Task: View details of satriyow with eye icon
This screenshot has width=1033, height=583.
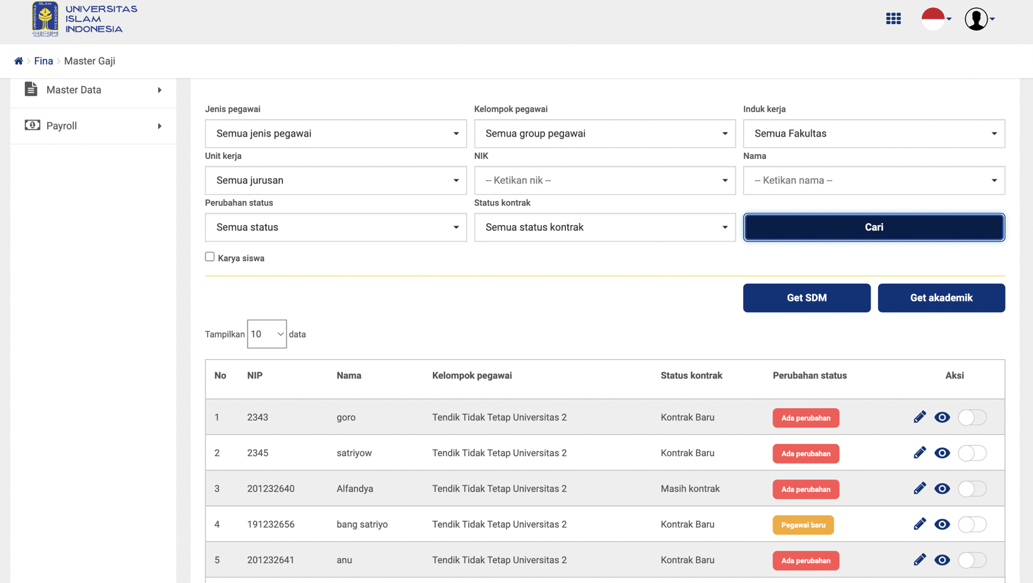Action: (942, 453)
